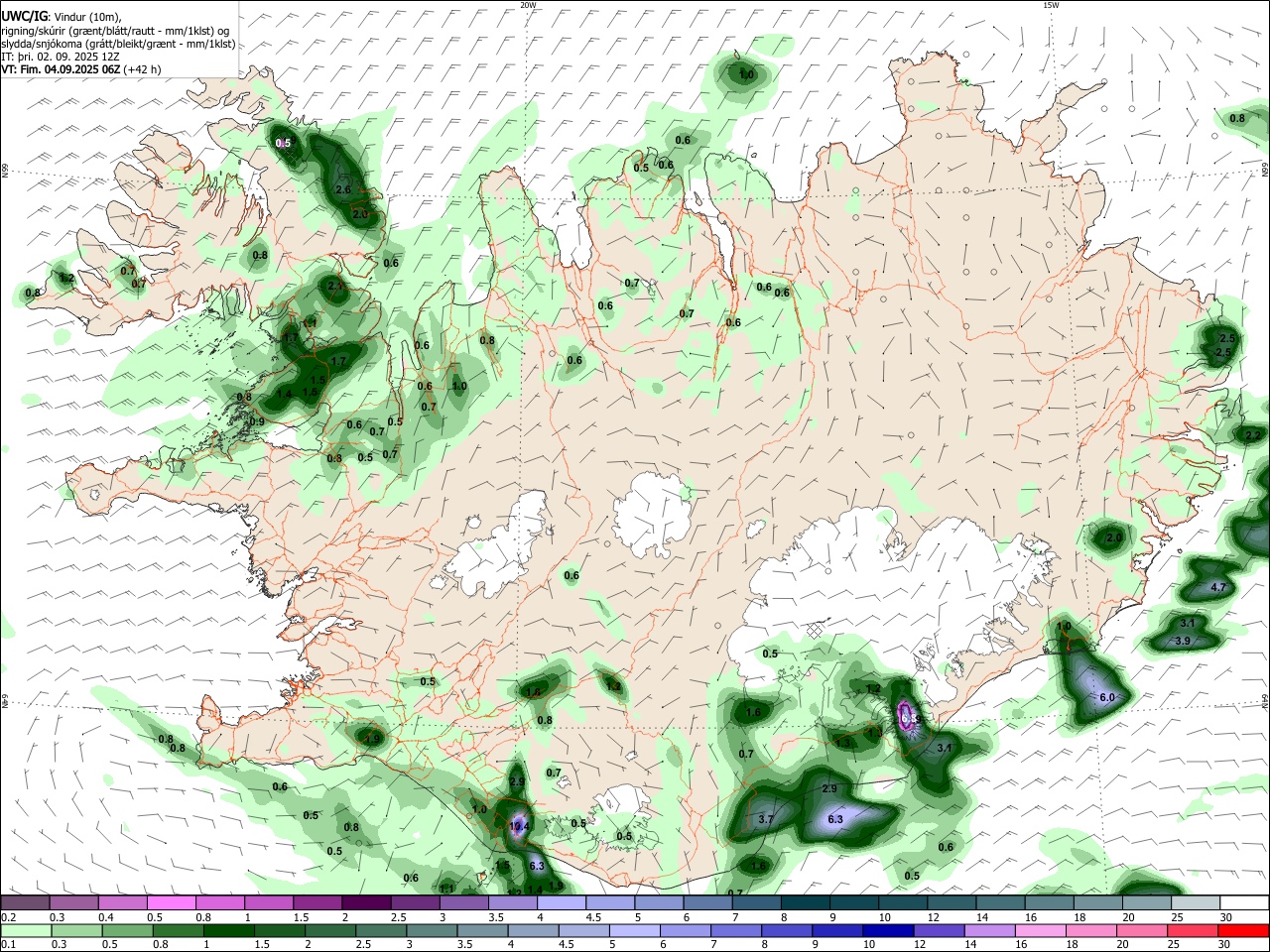Click the IT initial time line
The image size is (1270, 952).
(60, 57)
